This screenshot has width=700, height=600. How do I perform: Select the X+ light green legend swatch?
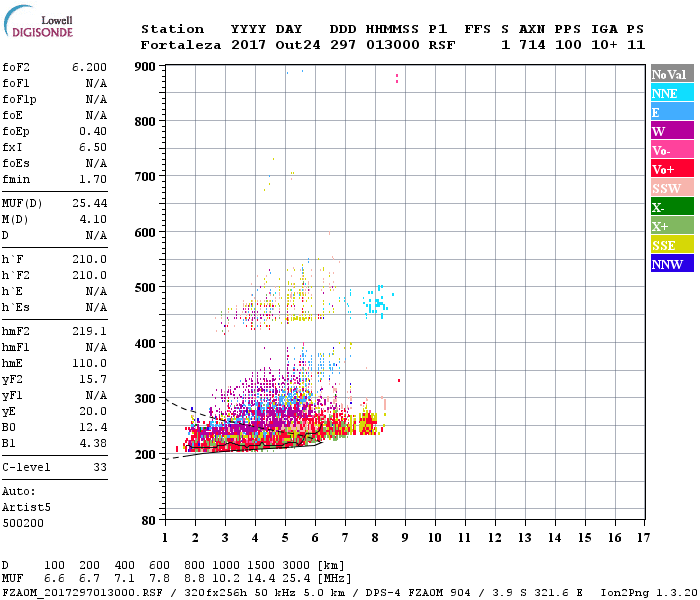point(672,225)
